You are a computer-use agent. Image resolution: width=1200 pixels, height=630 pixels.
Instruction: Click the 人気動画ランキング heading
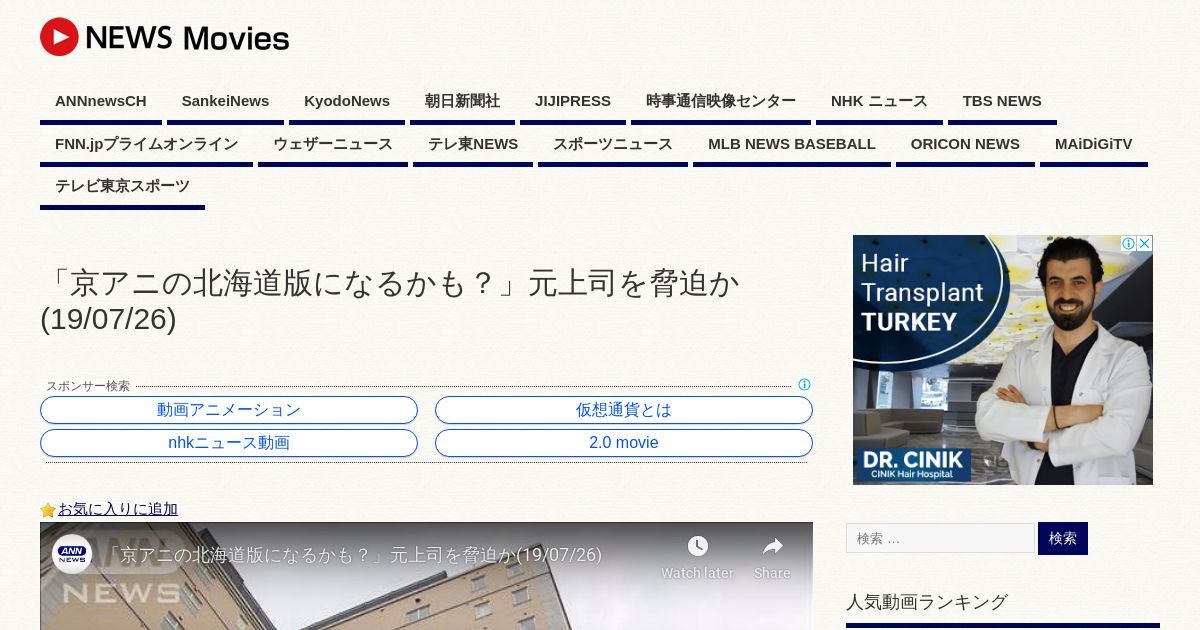pos(927,602)
